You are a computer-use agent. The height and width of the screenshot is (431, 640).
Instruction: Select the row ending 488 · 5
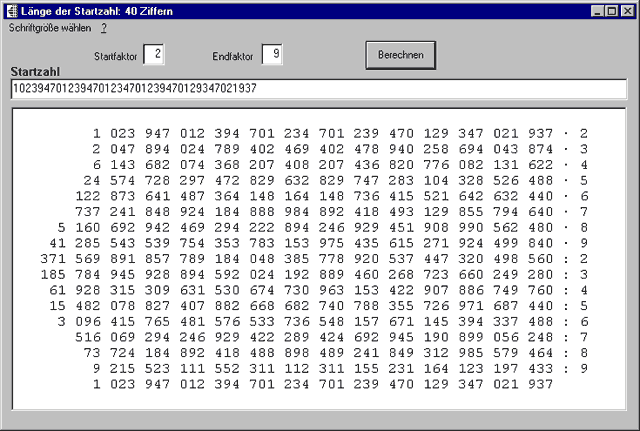click(336, 180)
